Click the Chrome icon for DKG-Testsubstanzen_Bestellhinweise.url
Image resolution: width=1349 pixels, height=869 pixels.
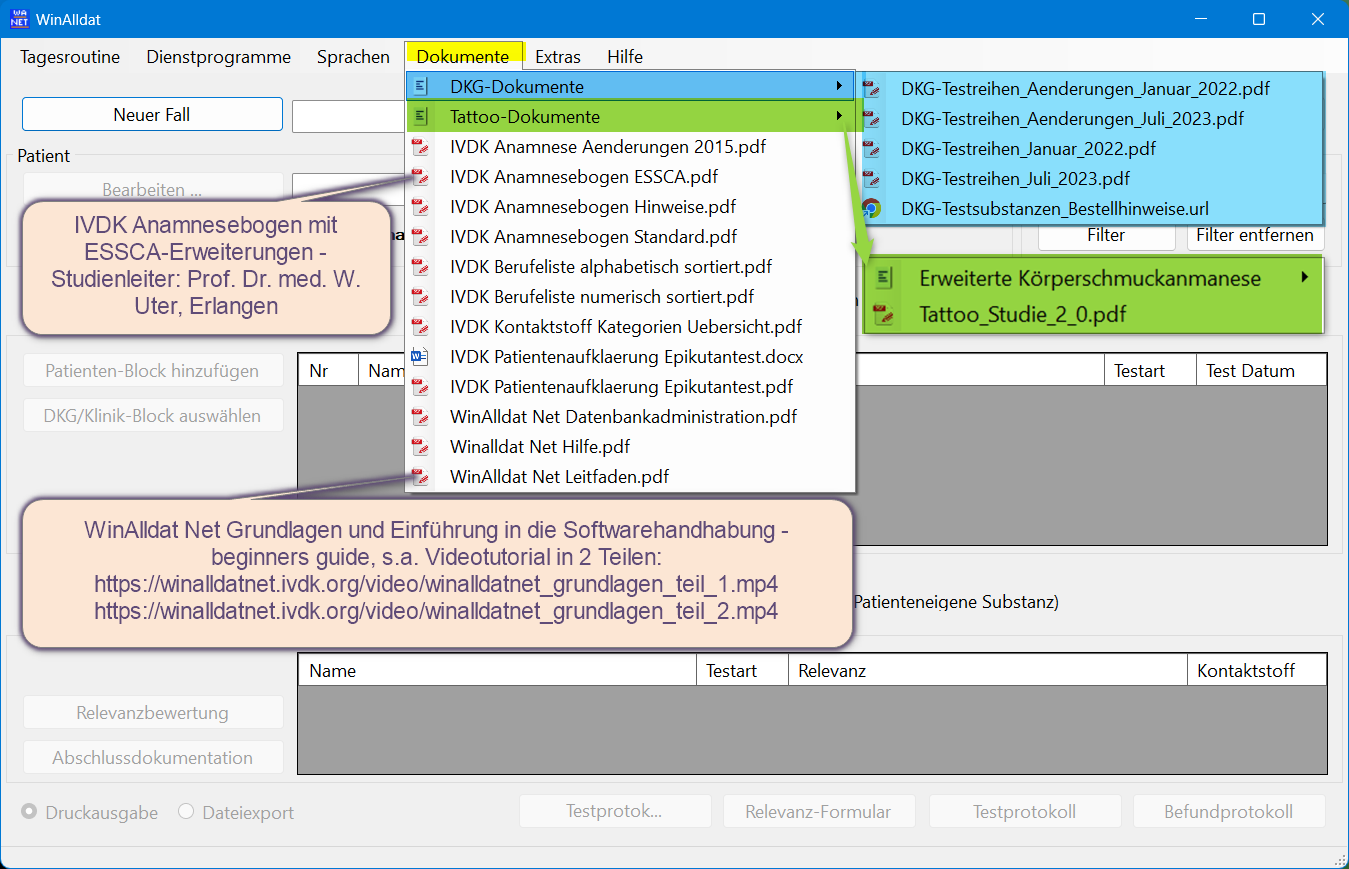[x=872, y=209]
